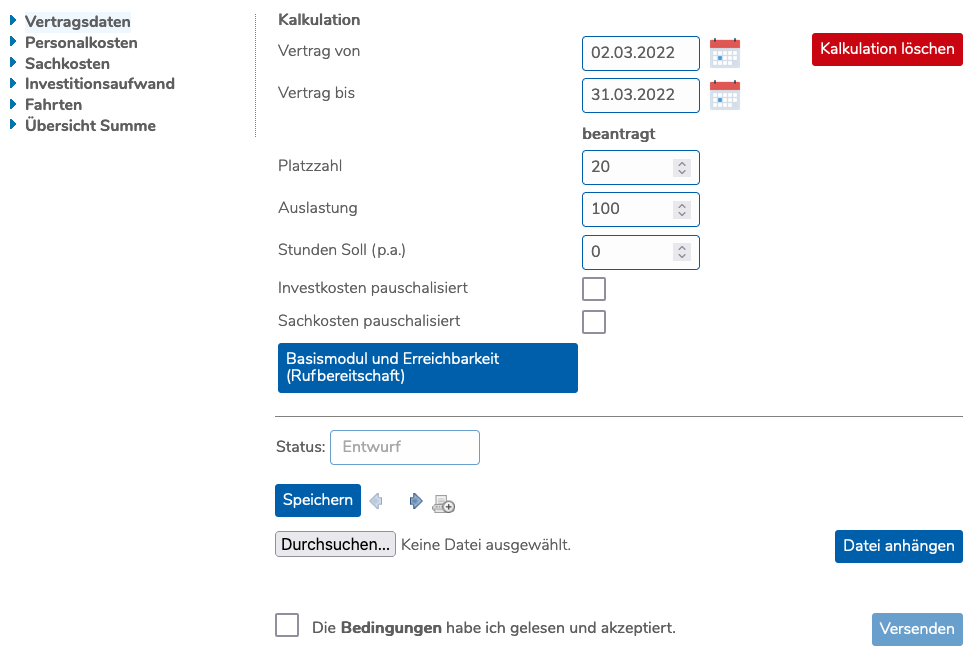Screen dimensions: 973x655
Task: Enable Investkosten pauschalisiert checkbox
Action: point(594,289)
